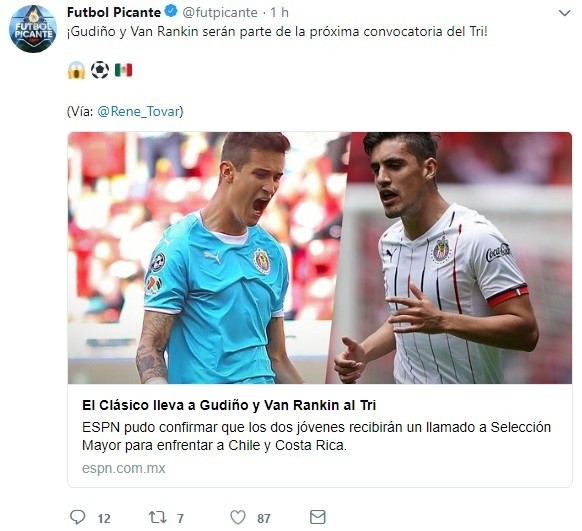Open the white striped jersey player photo

(x=451, y=258)
